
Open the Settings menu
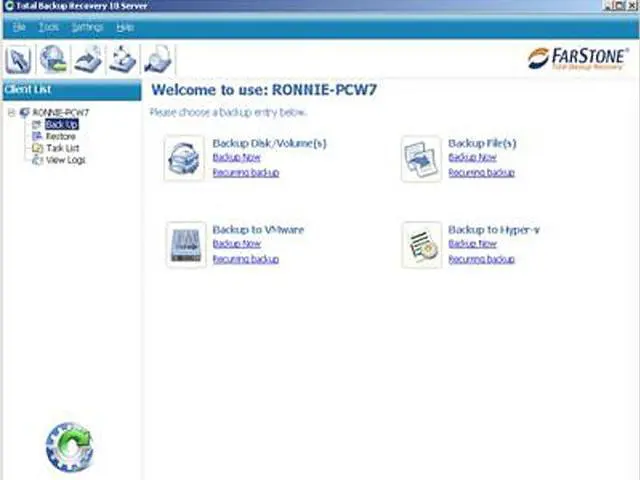click(87, 27)
